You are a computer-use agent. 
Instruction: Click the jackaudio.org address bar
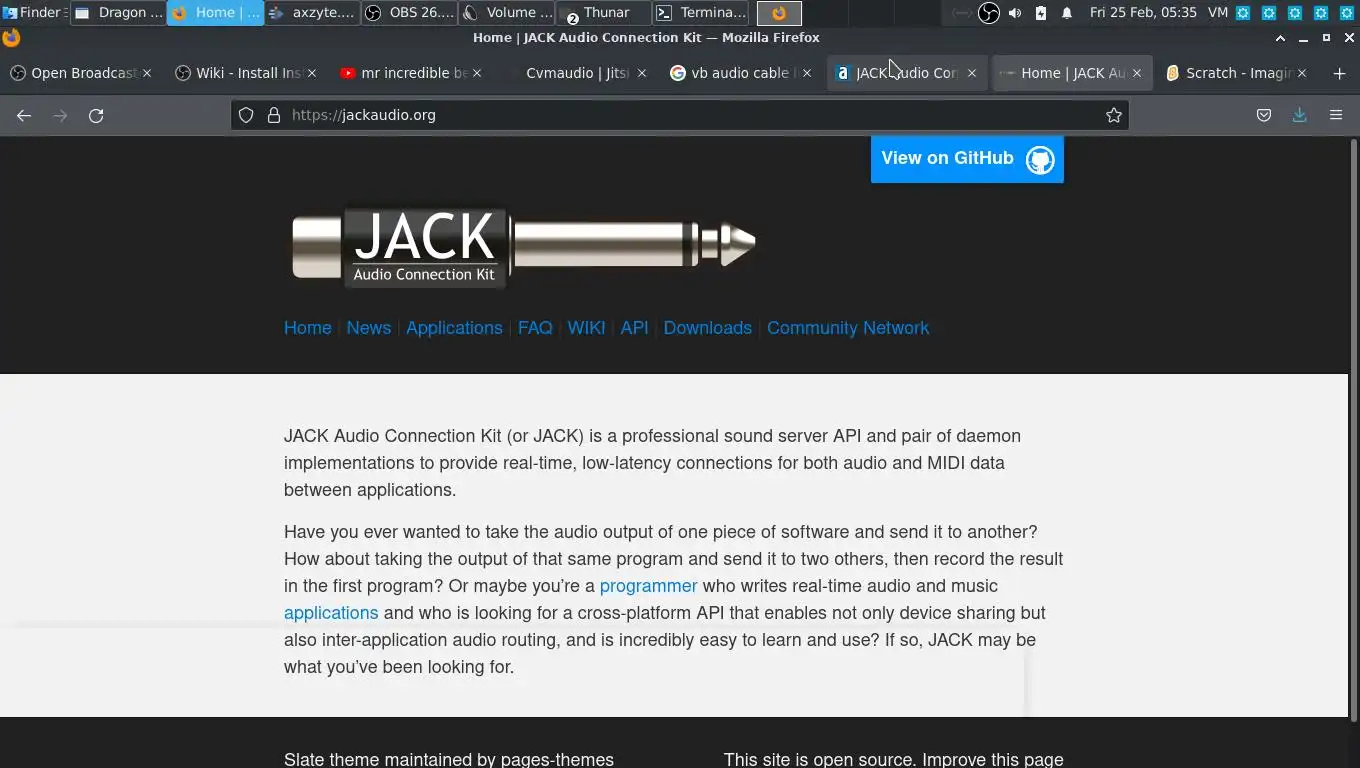click(x=680, y=115)
